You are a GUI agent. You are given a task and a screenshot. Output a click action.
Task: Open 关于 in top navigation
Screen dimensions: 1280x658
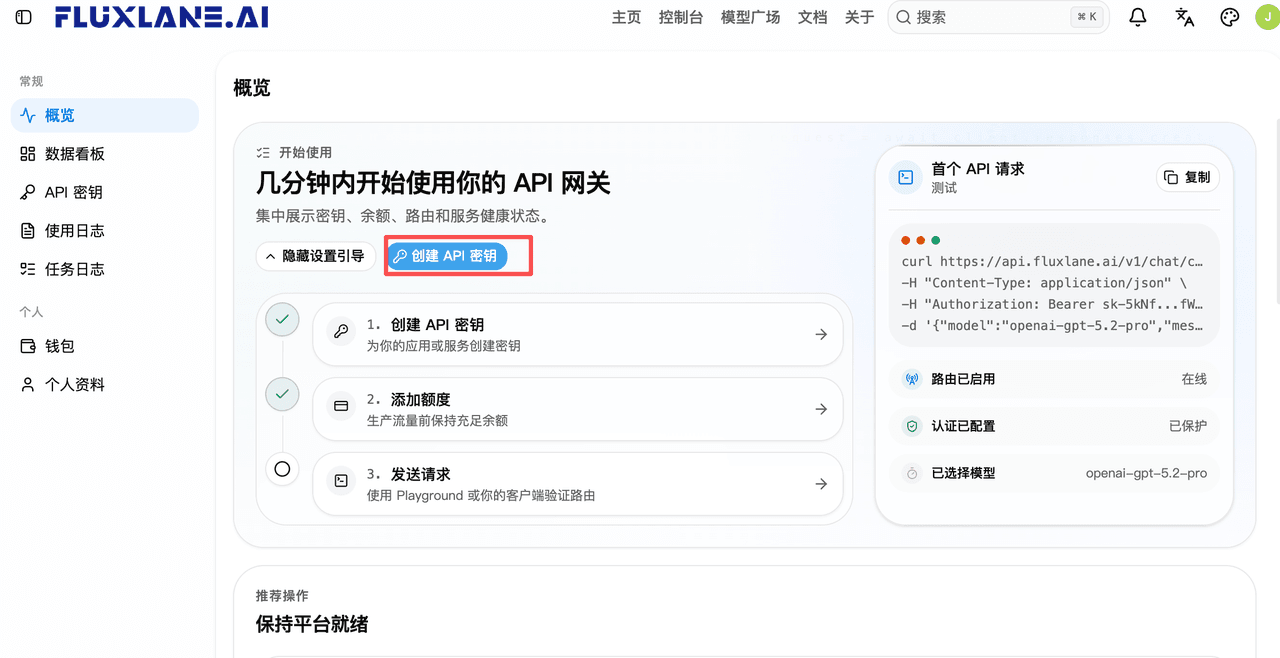click(x=859, y=17)
